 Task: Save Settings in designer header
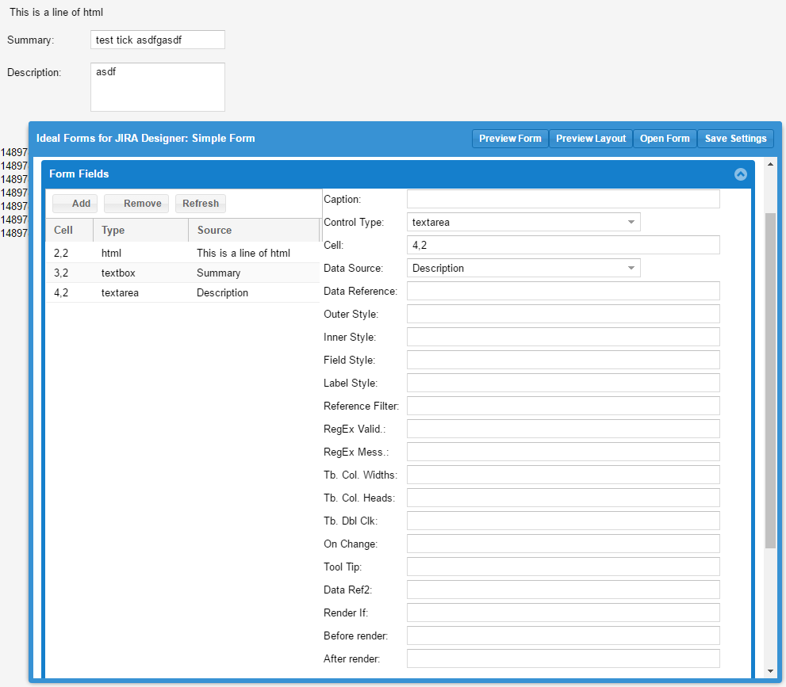(735, 138)
